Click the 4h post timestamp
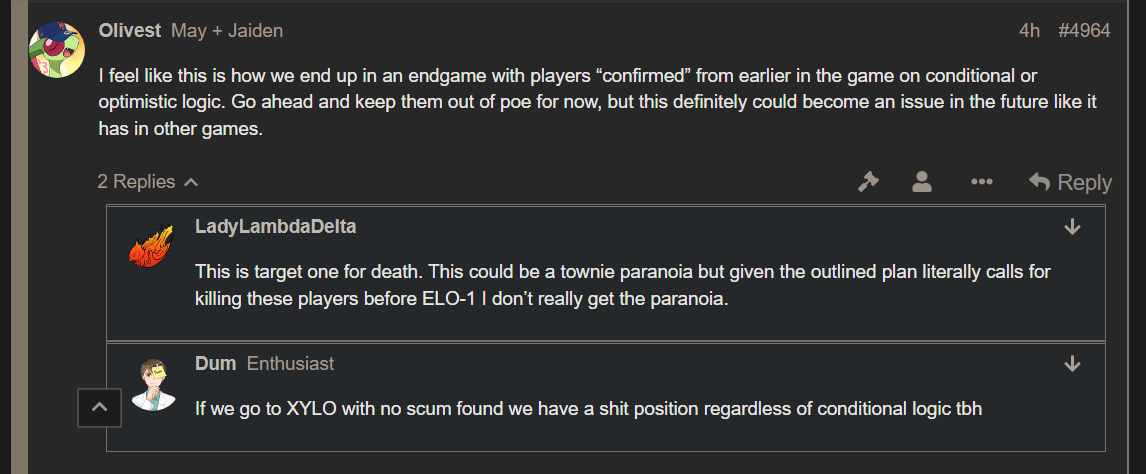The width and height of the screenshot is (1146, 474). (x=1029, y=31)
